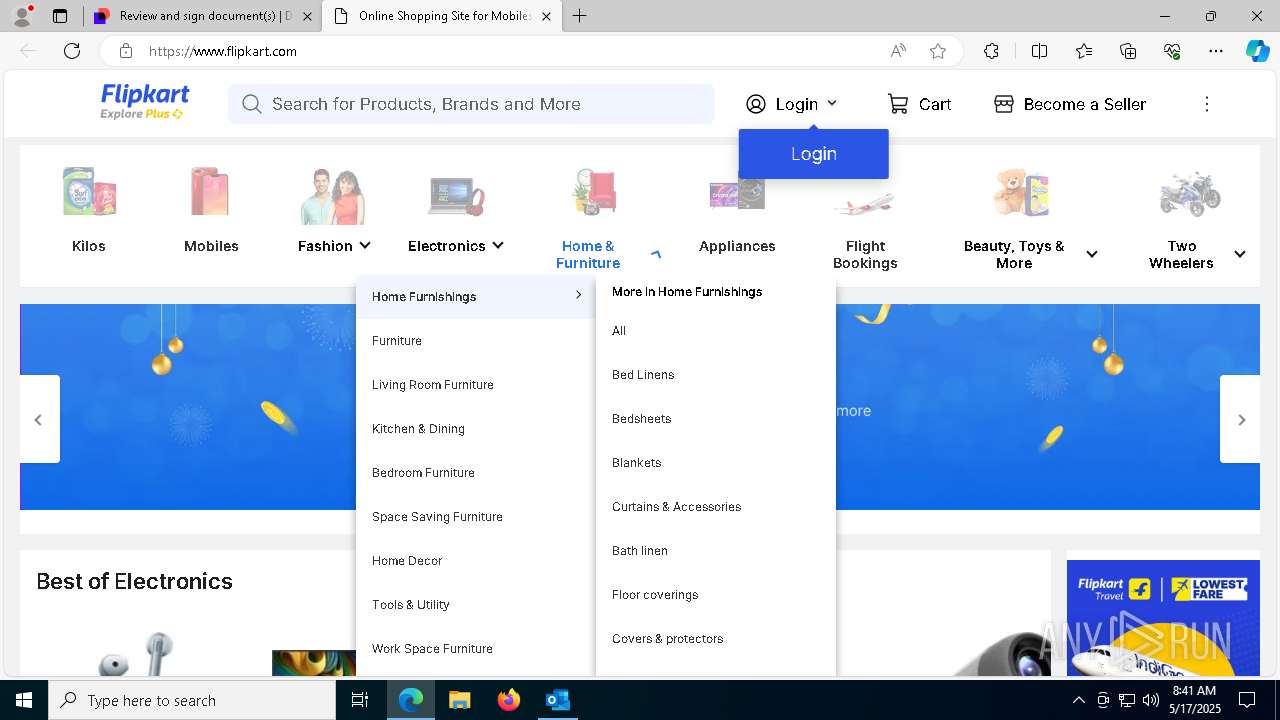Click the Flipkart search input field

click(x=471, y=104)
